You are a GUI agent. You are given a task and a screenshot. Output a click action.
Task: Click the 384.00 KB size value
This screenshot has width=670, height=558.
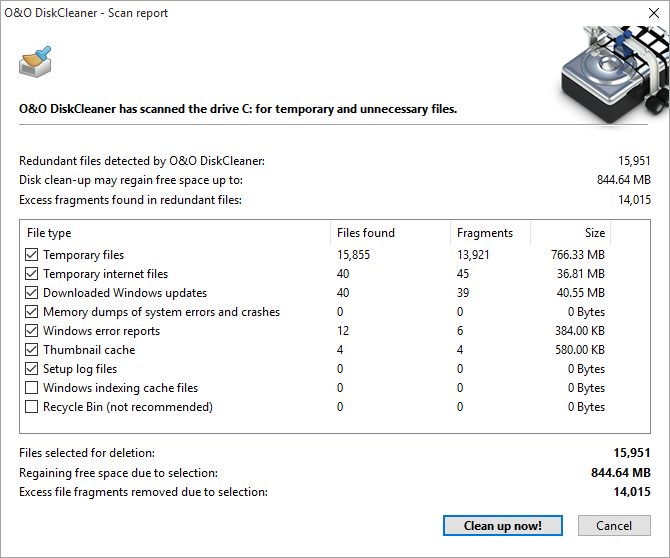(580, 331)
